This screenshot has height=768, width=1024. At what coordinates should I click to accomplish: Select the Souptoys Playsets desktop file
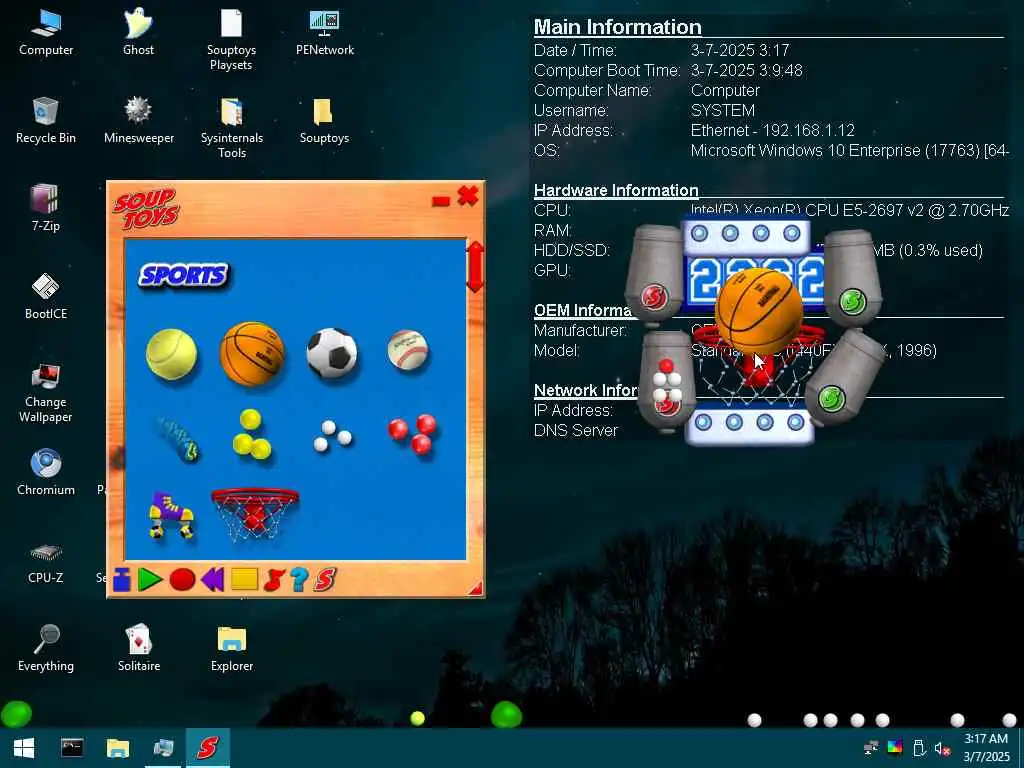click(x=231, y=40)
